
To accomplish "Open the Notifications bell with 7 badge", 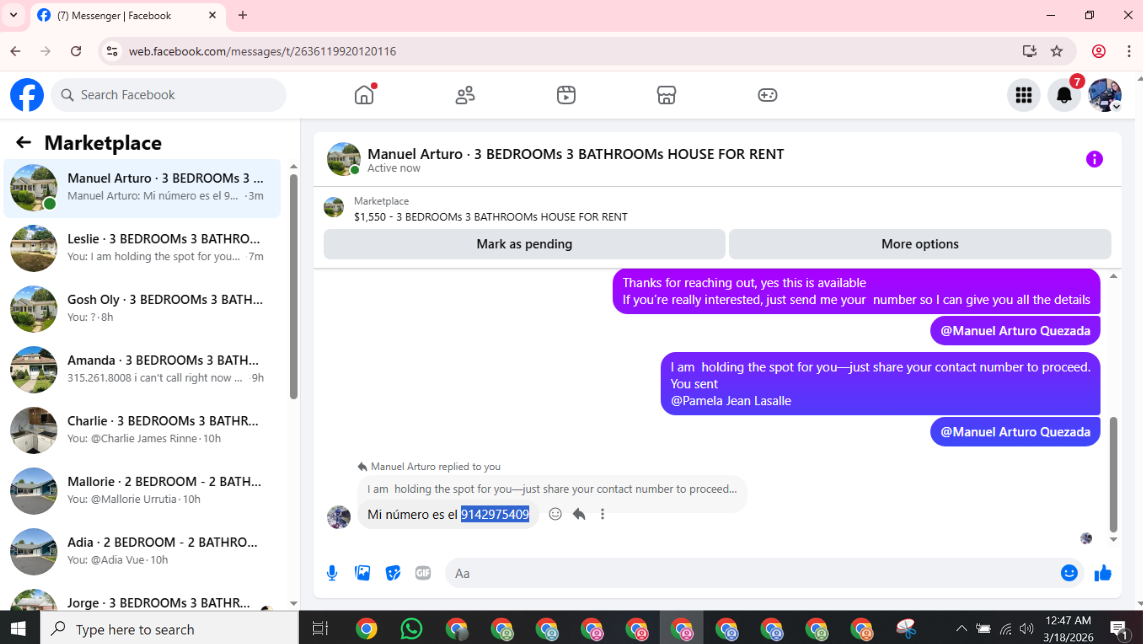I will (x=1064, y=95).
